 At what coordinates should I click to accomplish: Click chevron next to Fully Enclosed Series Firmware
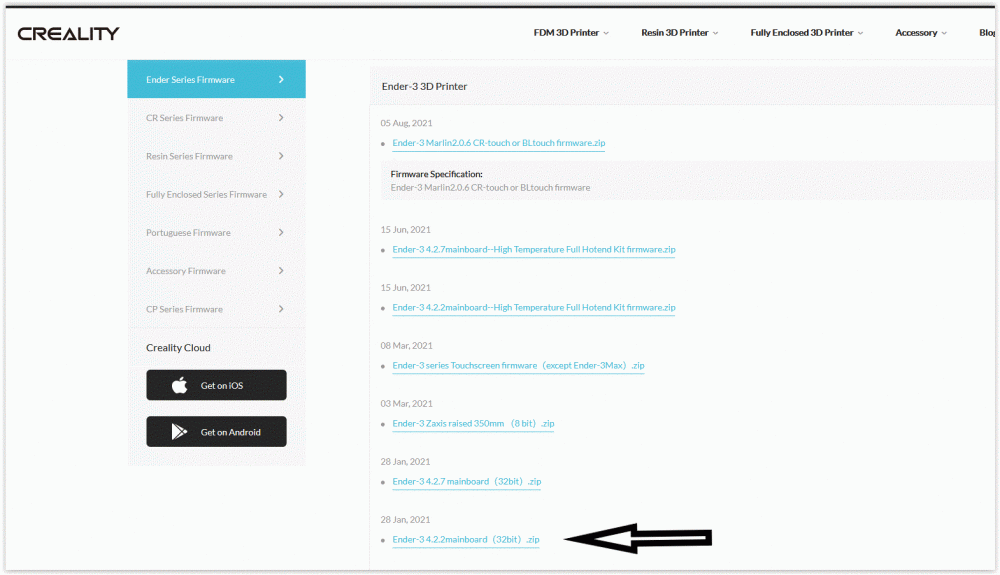click(281, 194)
